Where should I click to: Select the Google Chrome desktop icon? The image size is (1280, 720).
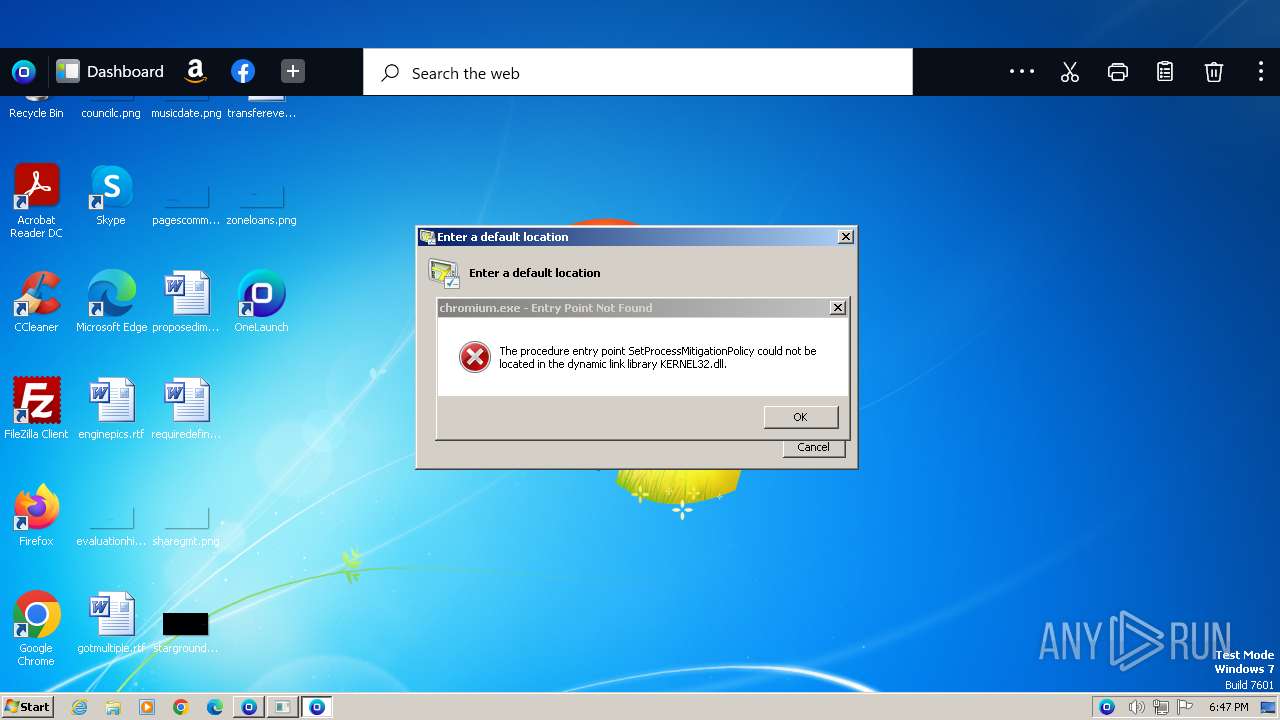click(x=36, y=629)
